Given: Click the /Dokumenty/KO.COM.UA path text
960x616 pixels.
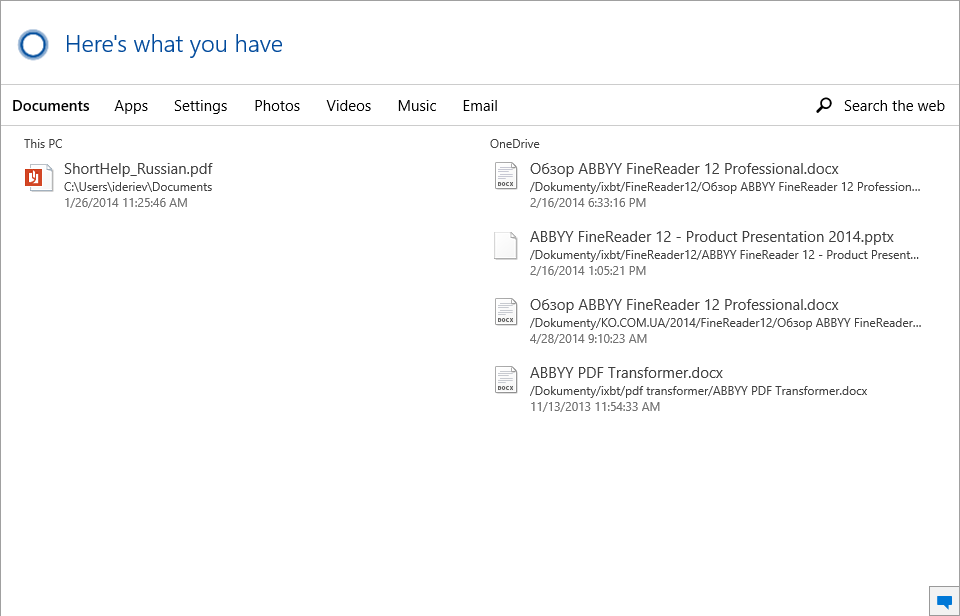Looking at the screenshot, I should (725, 323).
